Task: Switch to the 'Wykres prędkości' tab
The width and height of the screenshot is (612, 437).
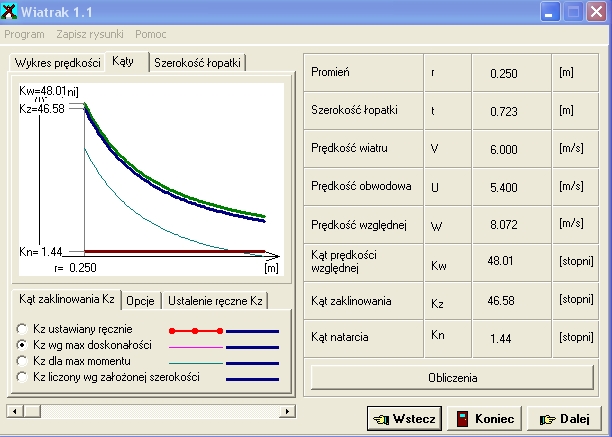Action: [57, 63]
